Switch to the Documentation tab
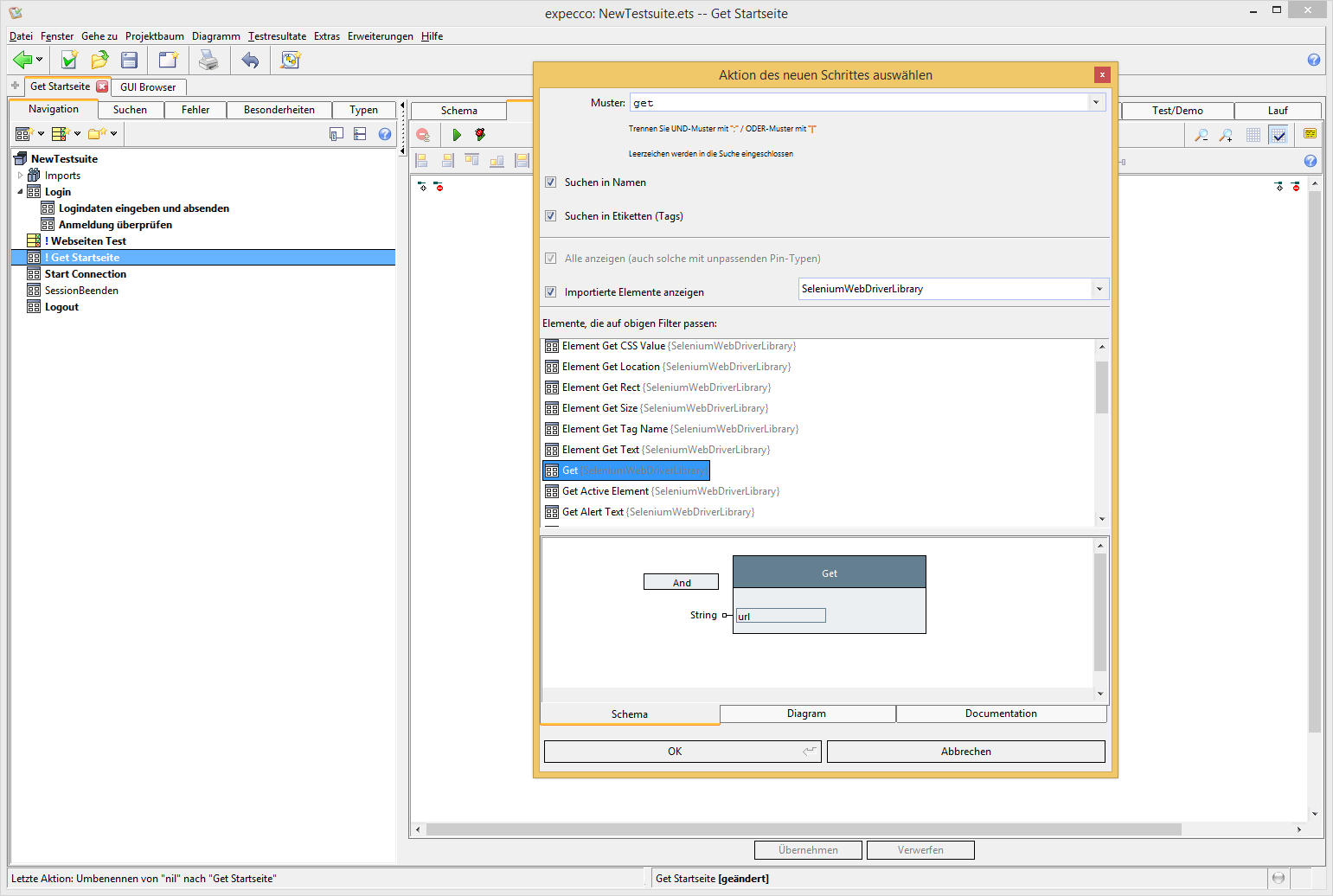1333x896 pixels. [1001, 714]
